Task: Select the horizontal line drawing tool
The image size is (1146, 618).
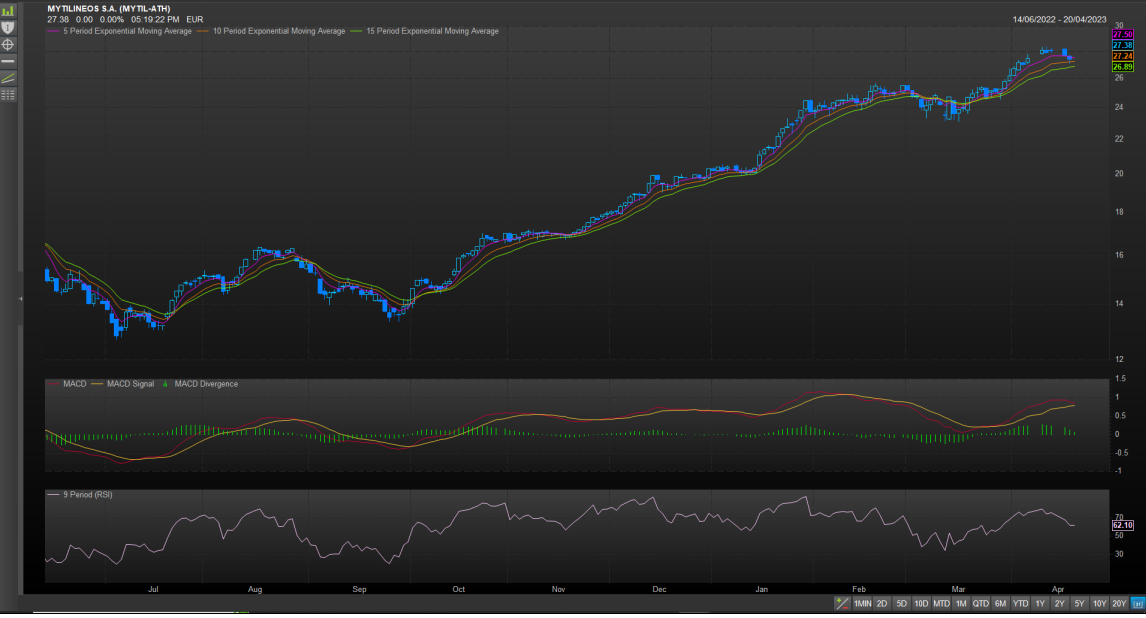Action: tap(8, 61)
